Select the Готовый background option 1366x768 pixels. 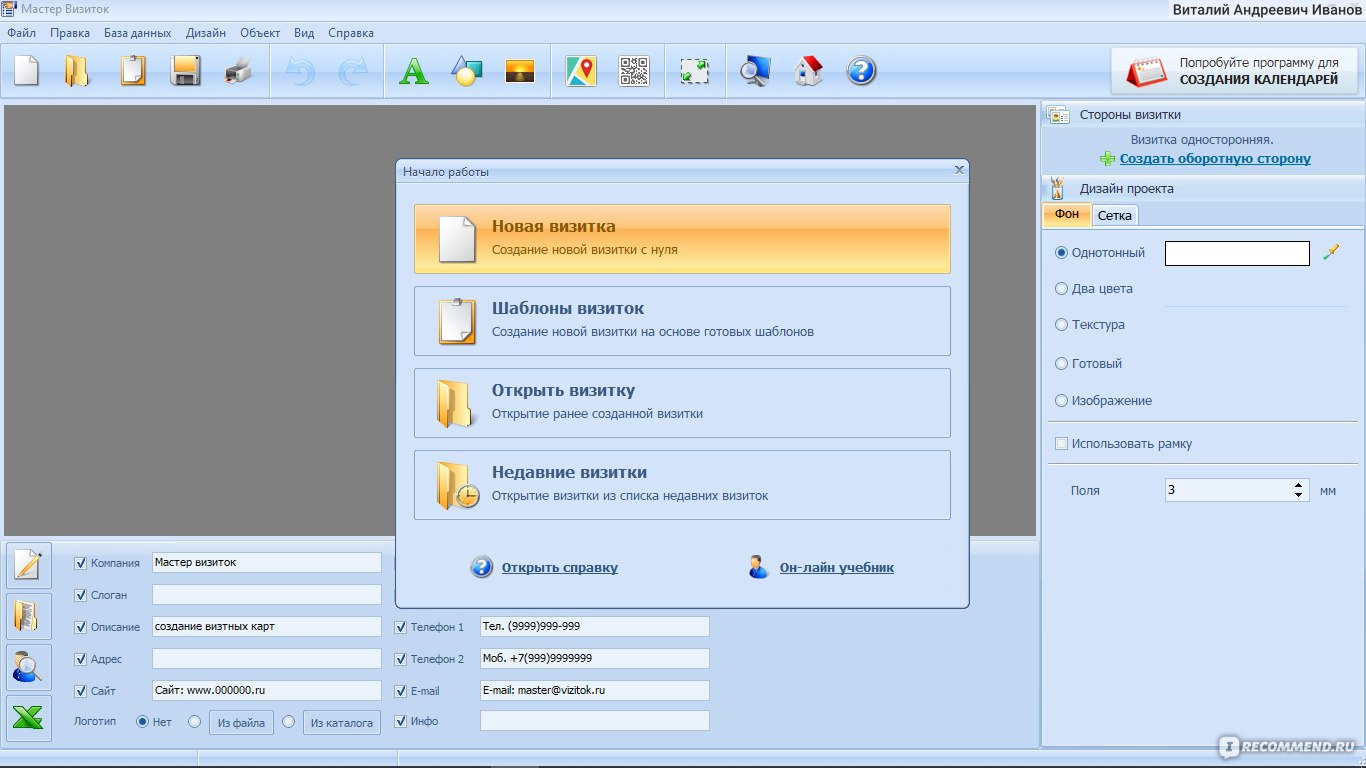click(1062, 364)
